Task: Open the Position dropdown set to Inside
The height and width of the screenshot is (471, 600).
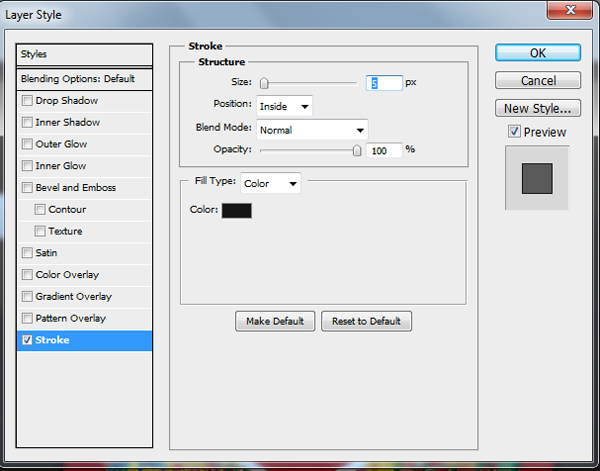Action: coord(284,105)
